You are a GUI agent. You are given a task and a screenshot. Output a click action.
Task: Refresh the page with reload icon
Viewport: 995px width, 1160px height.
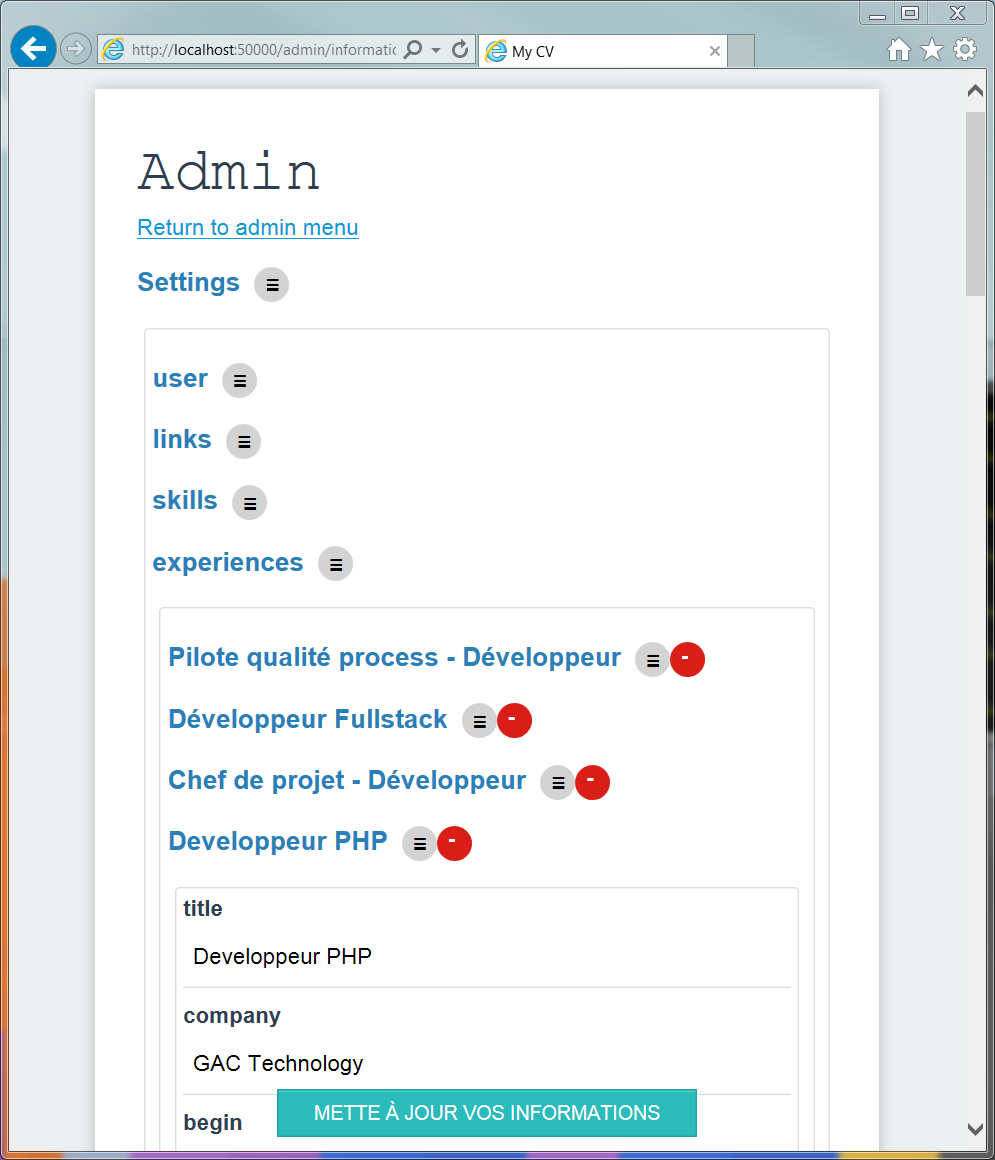[x=460, y=50]
